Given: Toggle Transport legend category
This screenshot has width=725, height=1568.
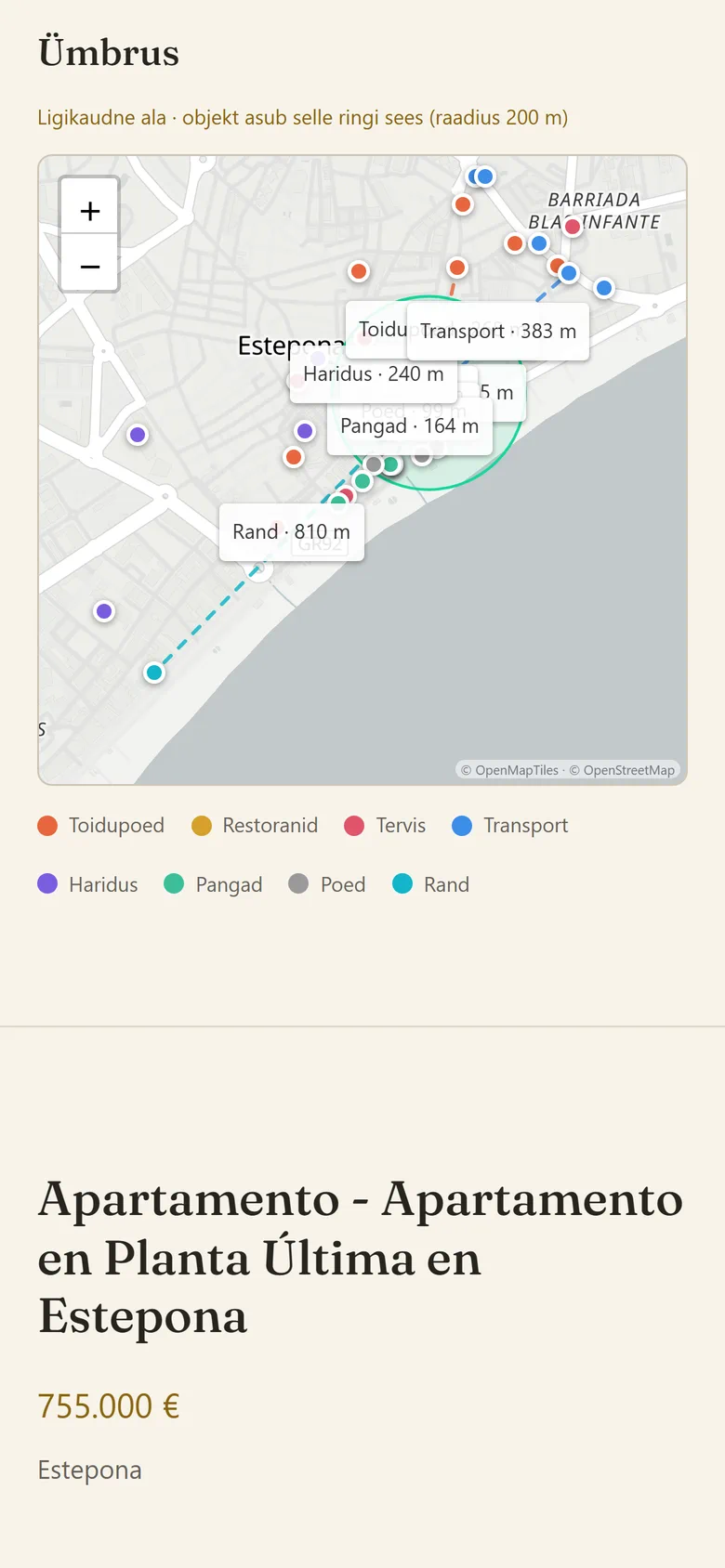Looking at the screenshot, I should [x=510, y=826].
